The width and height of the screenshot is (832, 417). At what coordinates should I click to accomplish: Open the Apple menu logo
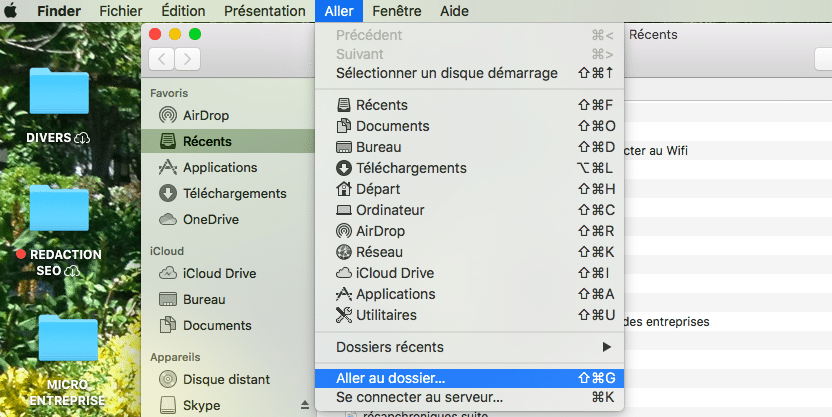coord(11,11)
